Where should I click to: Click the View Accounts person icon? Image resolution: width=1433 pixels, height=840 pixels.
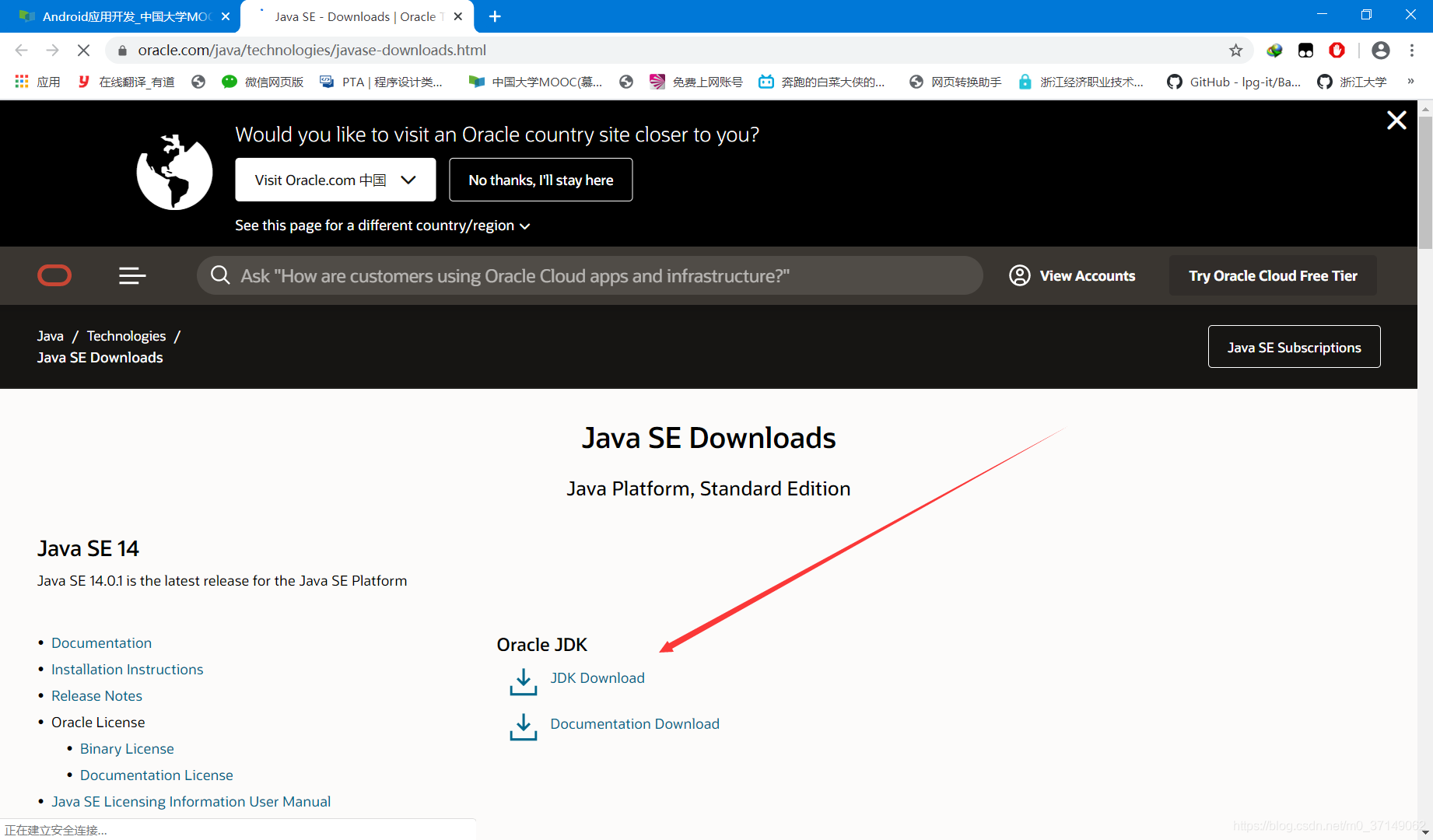(x=1020, y=275)
